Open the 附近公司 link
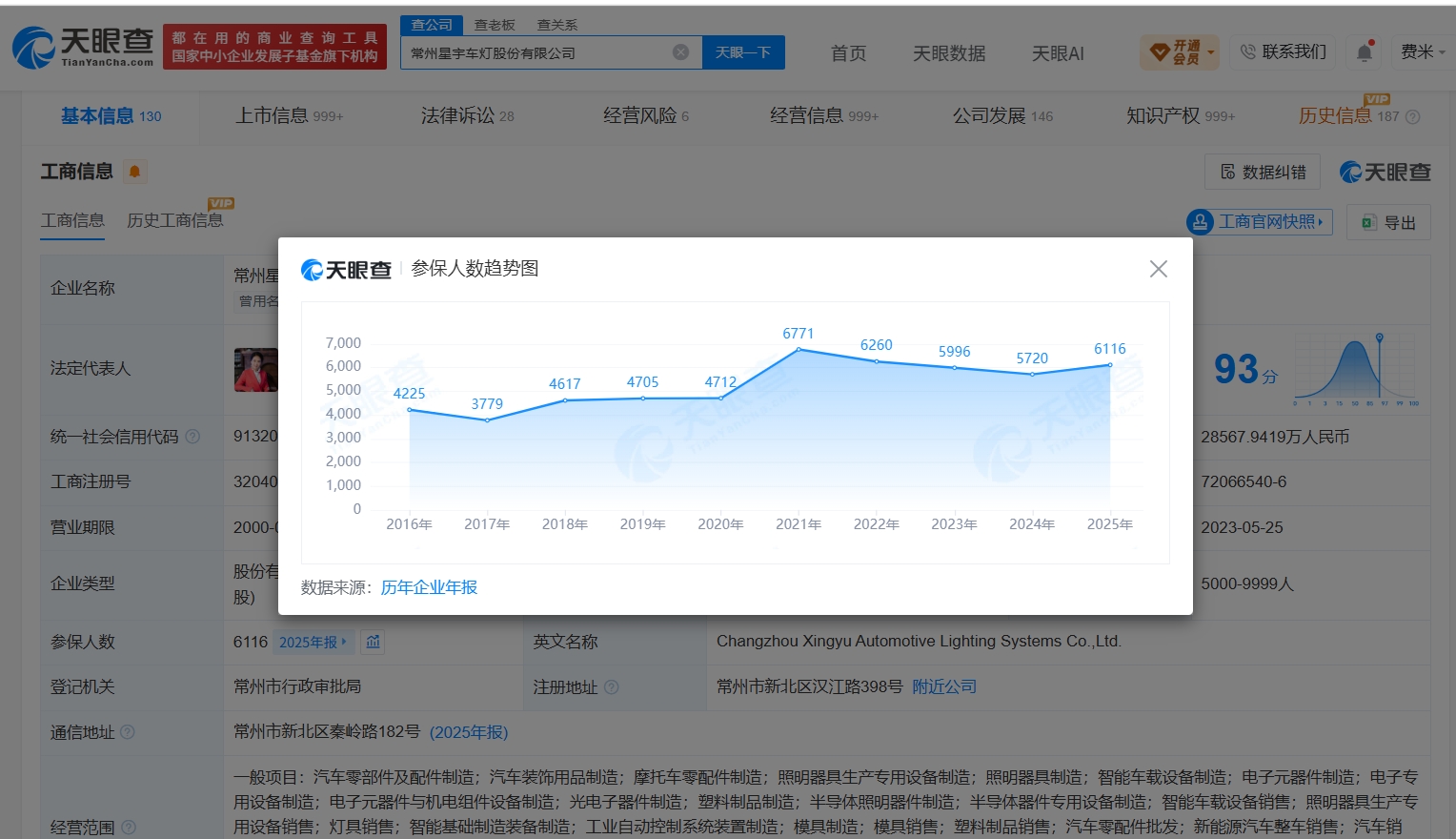Screen dimensions: 1456x839 click(944, 686)
